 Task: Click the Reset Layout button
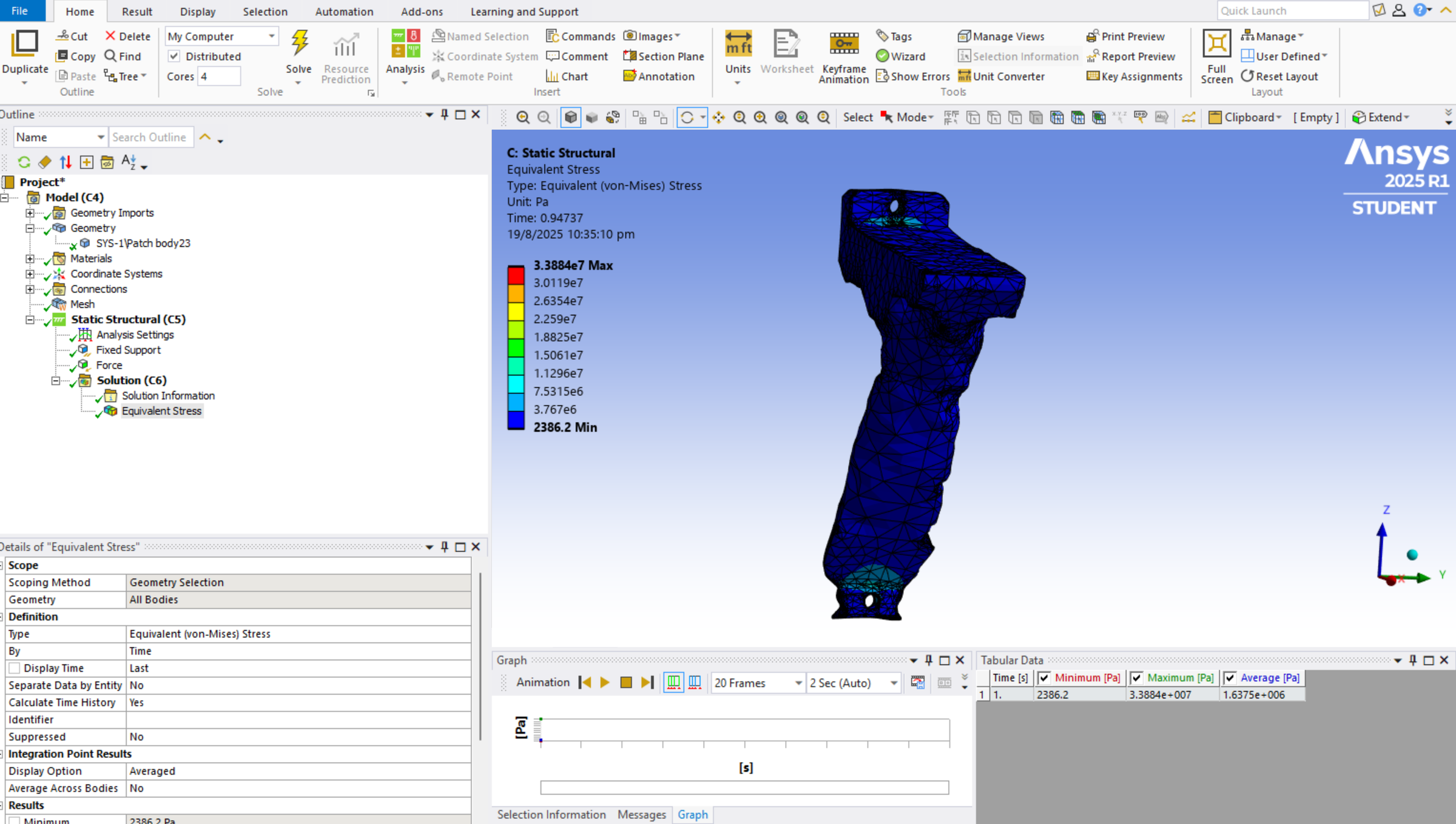click(1280, 76)
